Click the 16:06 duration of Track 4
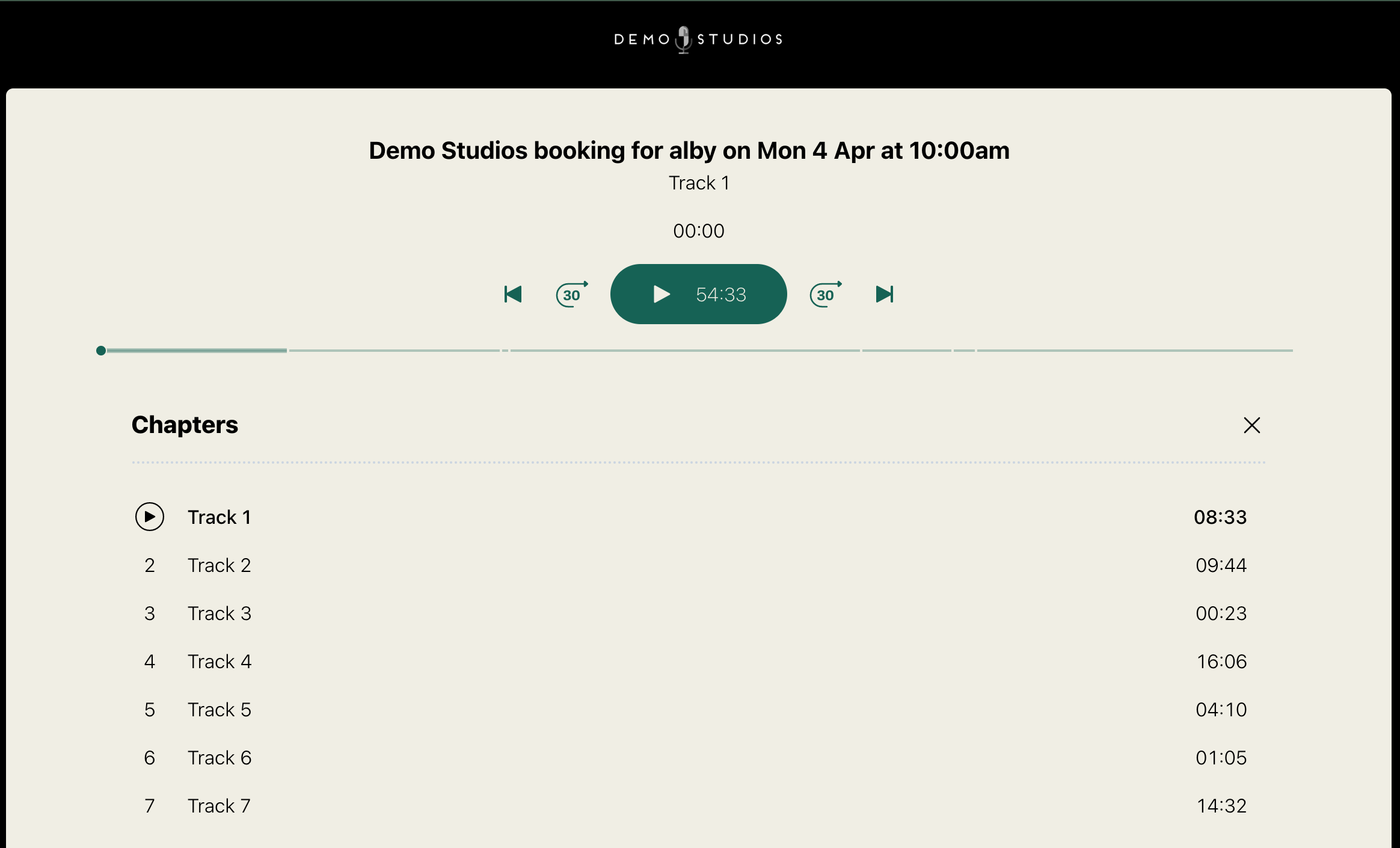1400x848 pixels. [x=1221, y=662]
